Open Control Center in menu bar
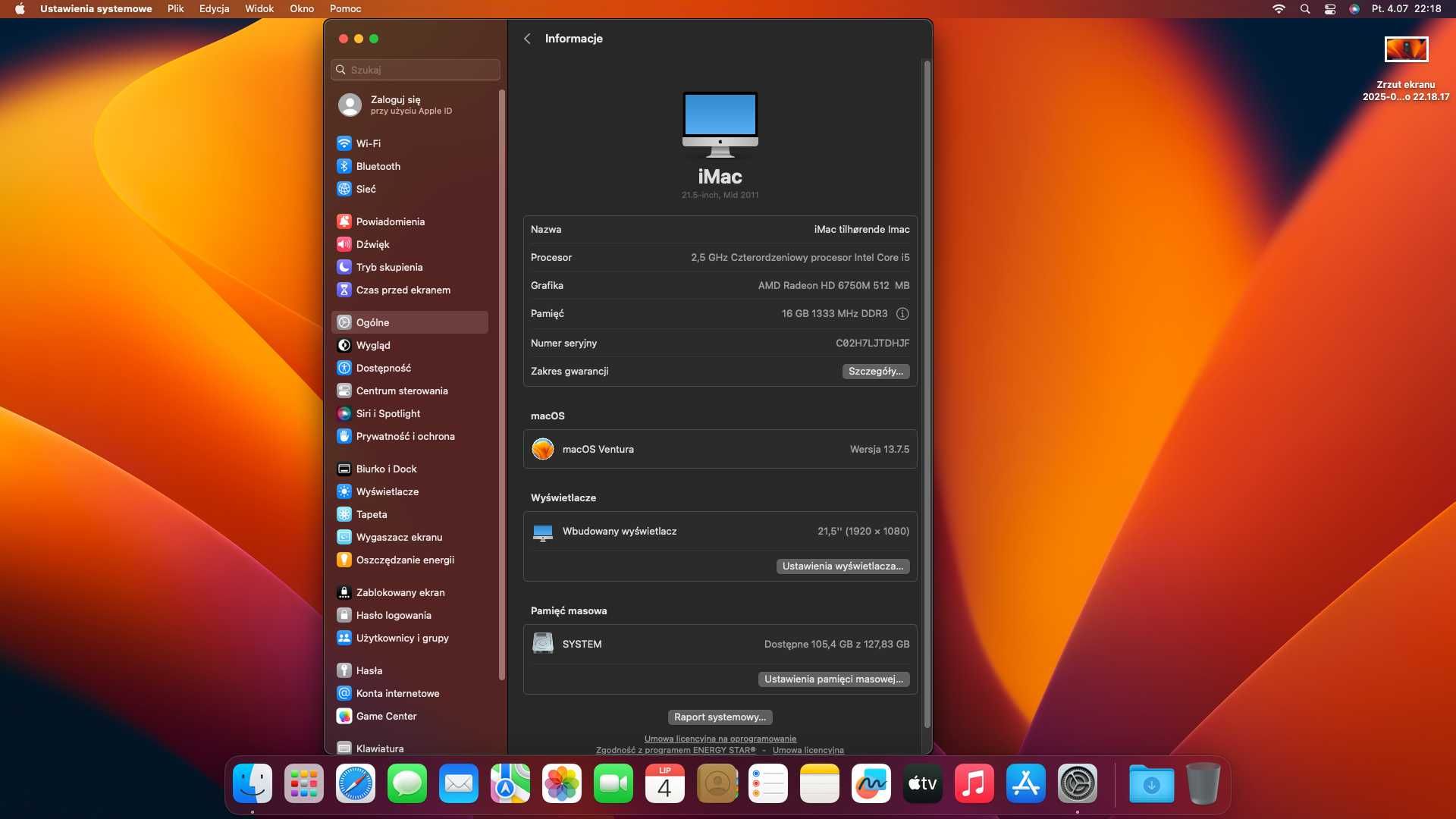1456x819 pixels. pyautogui.click(x=1330, y=9)
